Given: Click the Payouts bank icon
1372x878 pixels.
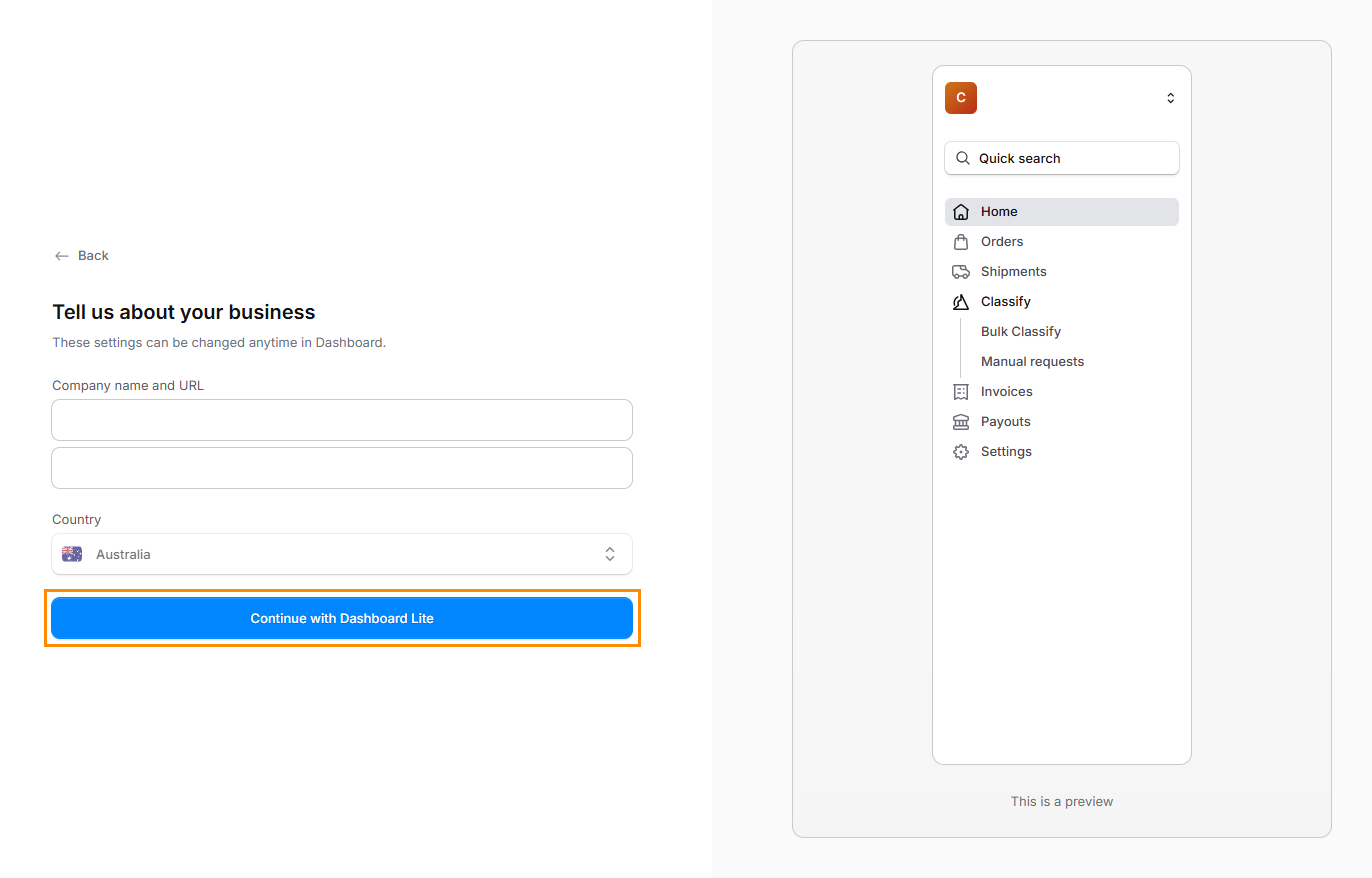Looking at the screenshot, I should [x=961, y=422].
